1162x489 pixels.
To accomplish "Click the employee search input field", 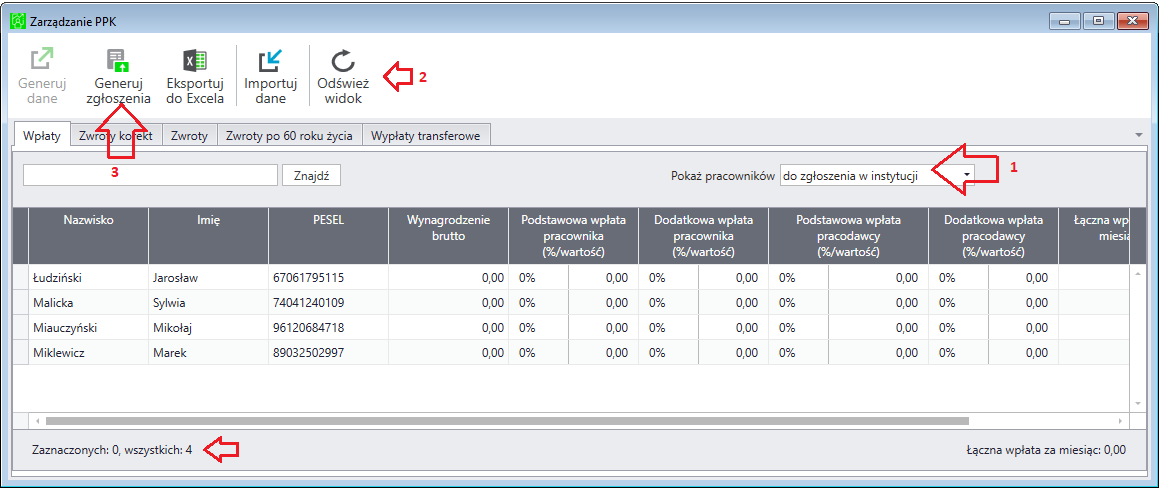I will pos(150,176).
